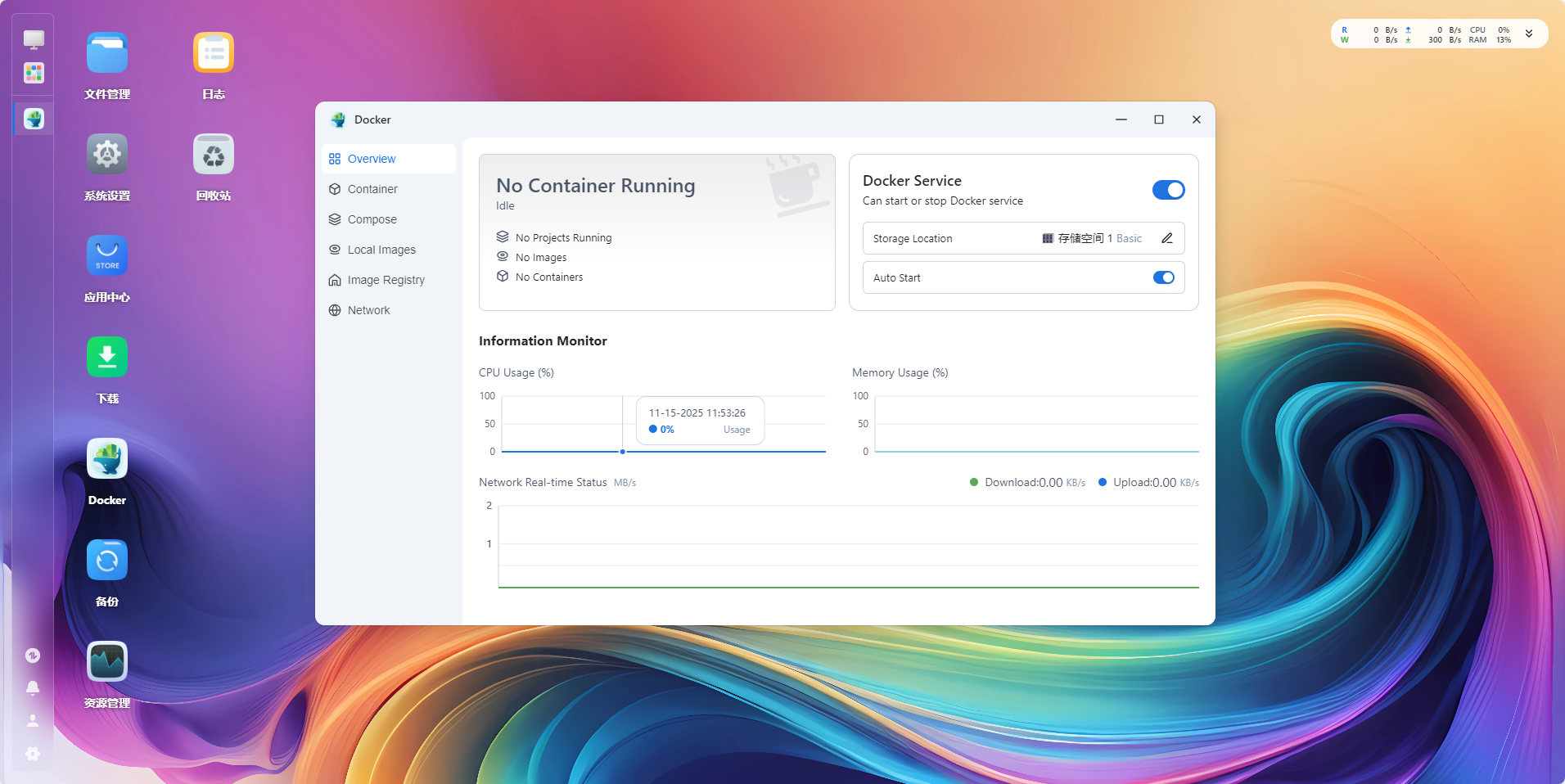Switch to the Overview tab
Image resolution: width=1565 pixels, height=784 pixels.
389,159
